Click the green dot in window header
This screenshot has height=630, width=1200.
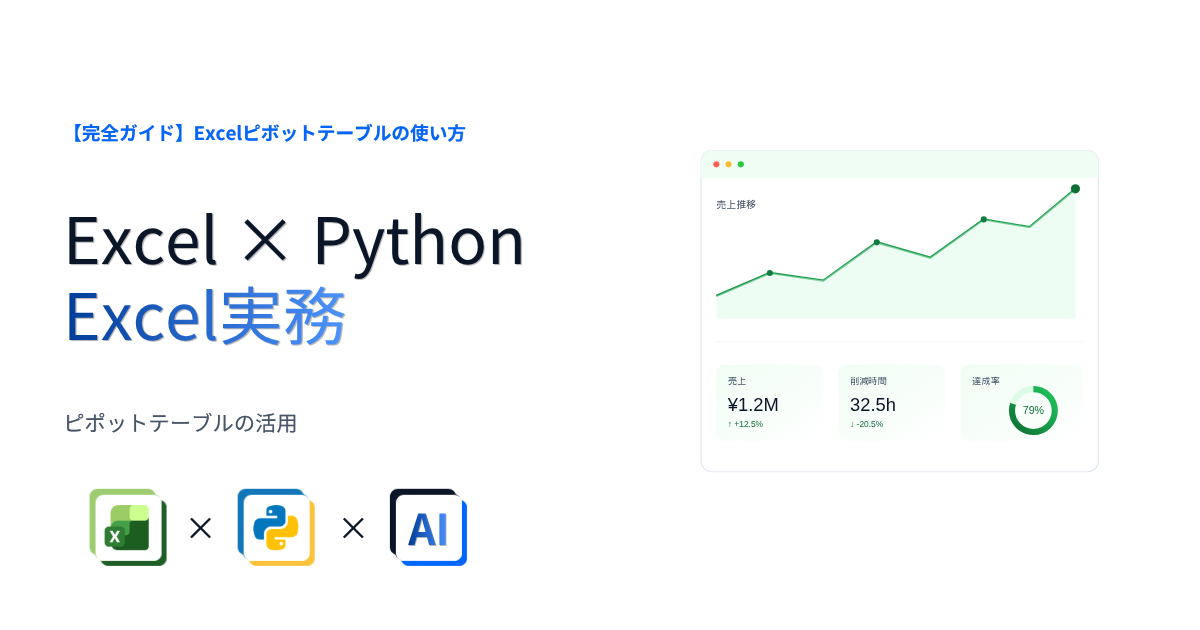741,164
